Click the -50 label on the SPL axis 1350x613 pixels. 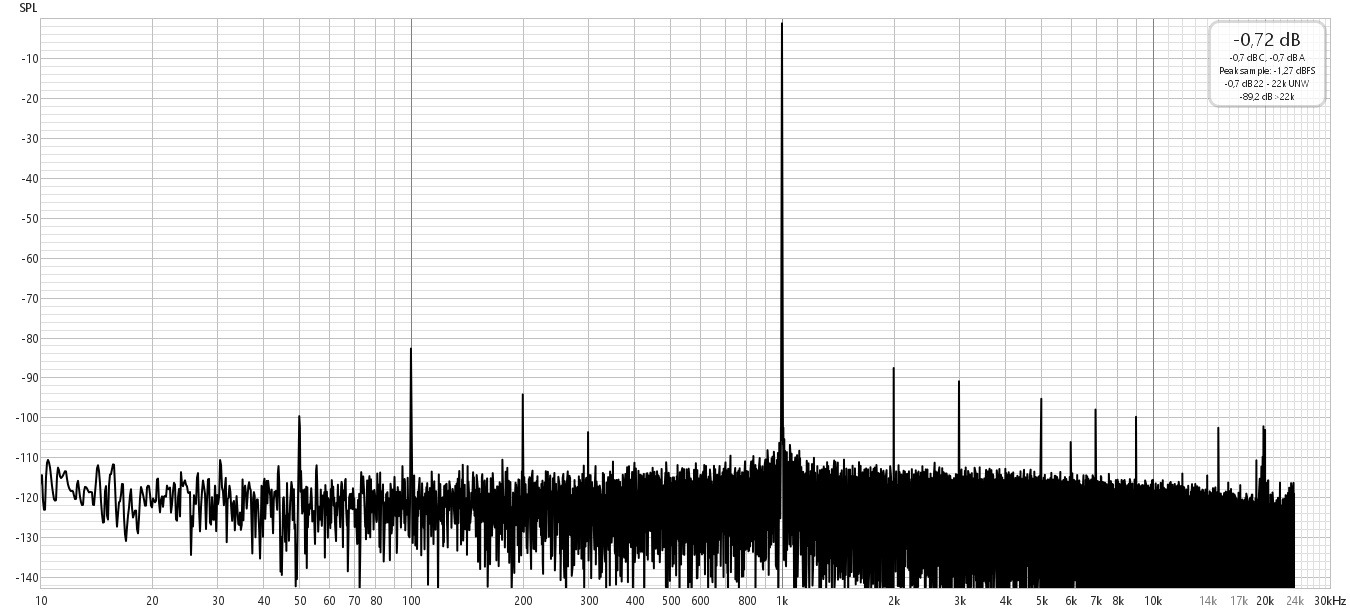coord(30,218)
